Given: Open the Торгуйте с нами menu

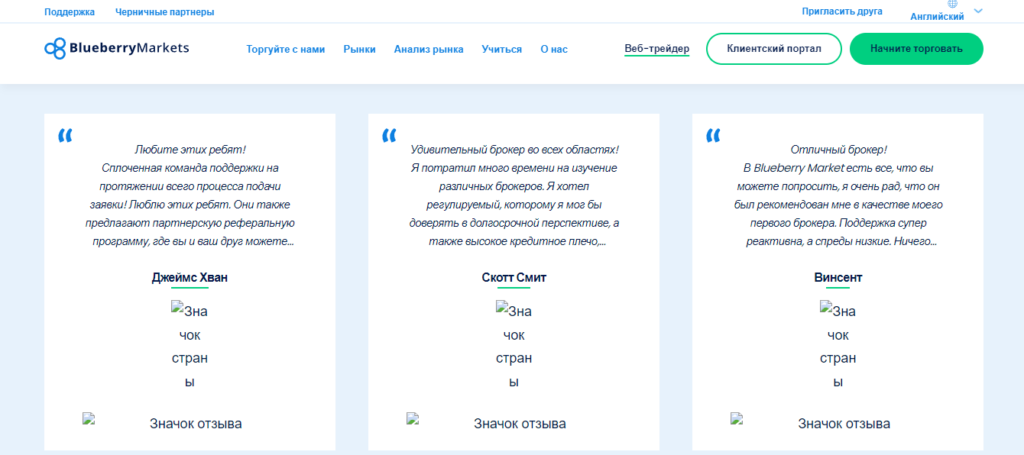Looking at the screenshot, I should [285, 49].
